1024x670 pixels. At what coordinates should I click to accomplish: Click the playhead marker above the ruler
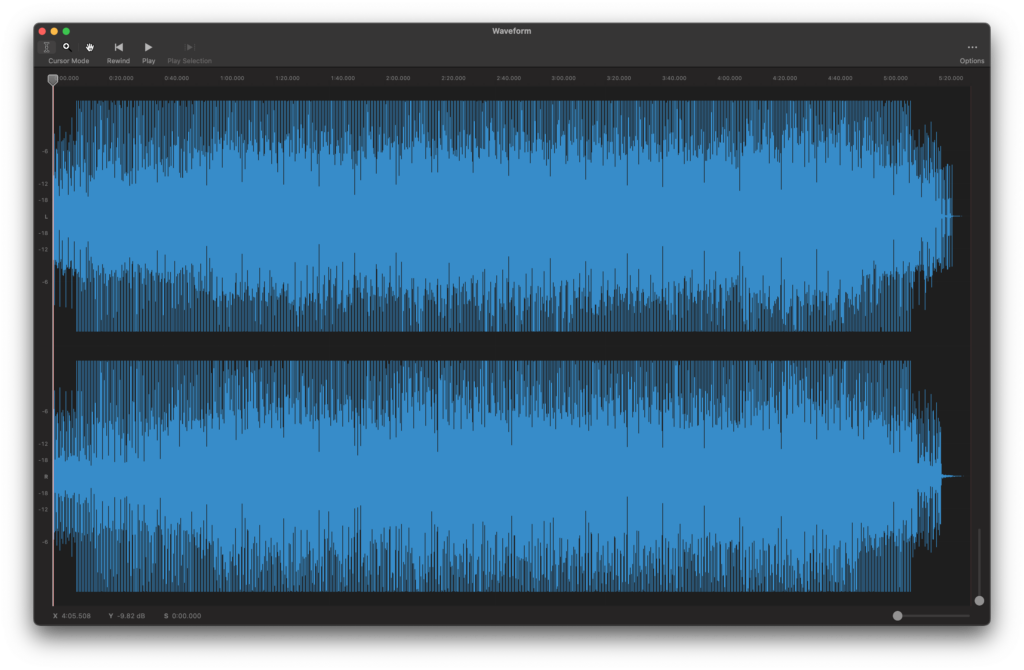pyautogui.click(x=54, y=81)
